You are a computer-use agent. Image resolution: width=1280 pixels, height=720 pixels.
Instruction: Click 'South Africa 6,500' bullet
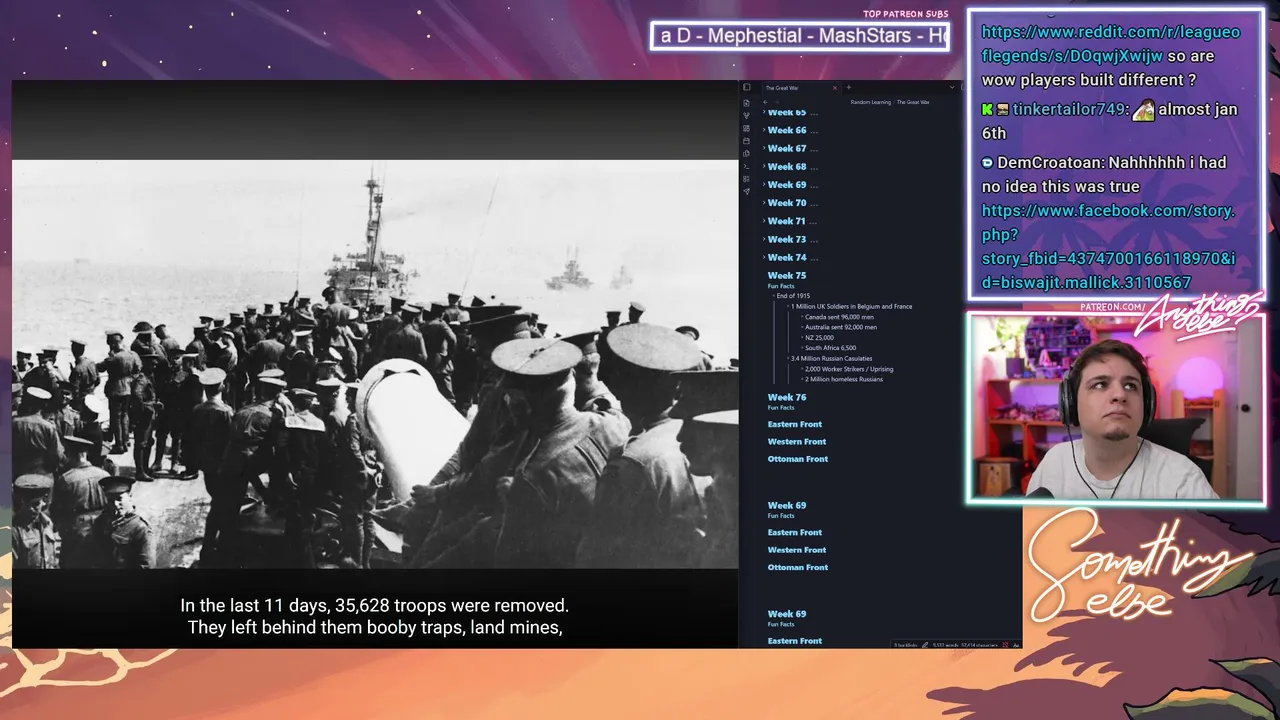(x=830, y=348)
